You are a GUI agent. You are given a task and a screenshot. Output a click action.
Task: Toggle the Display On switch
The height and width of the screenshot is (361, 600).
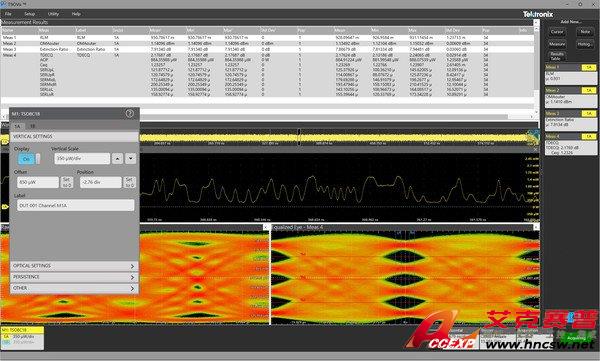click(28, 159)
